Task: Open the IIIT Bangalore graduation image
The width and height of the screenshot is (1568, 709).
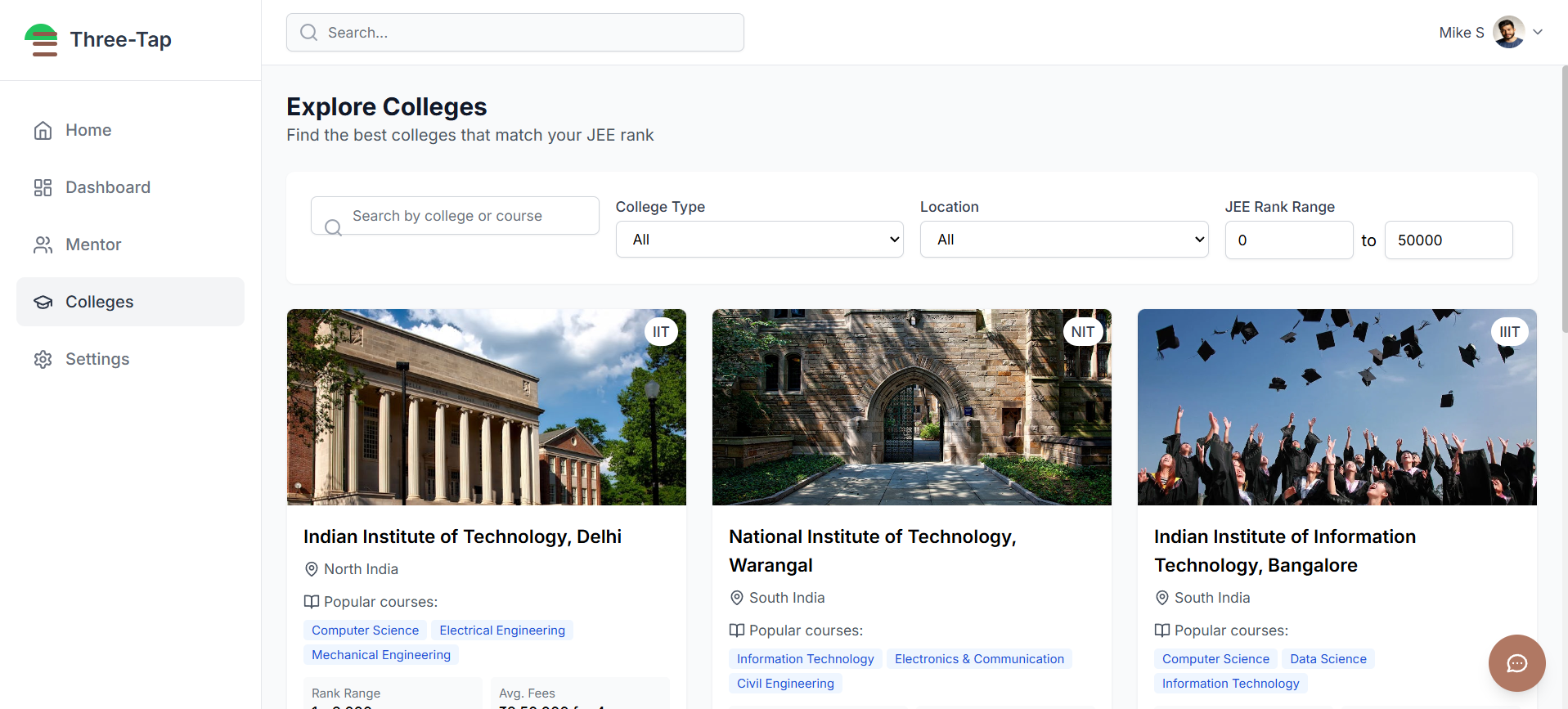Action: (1337, 407)
